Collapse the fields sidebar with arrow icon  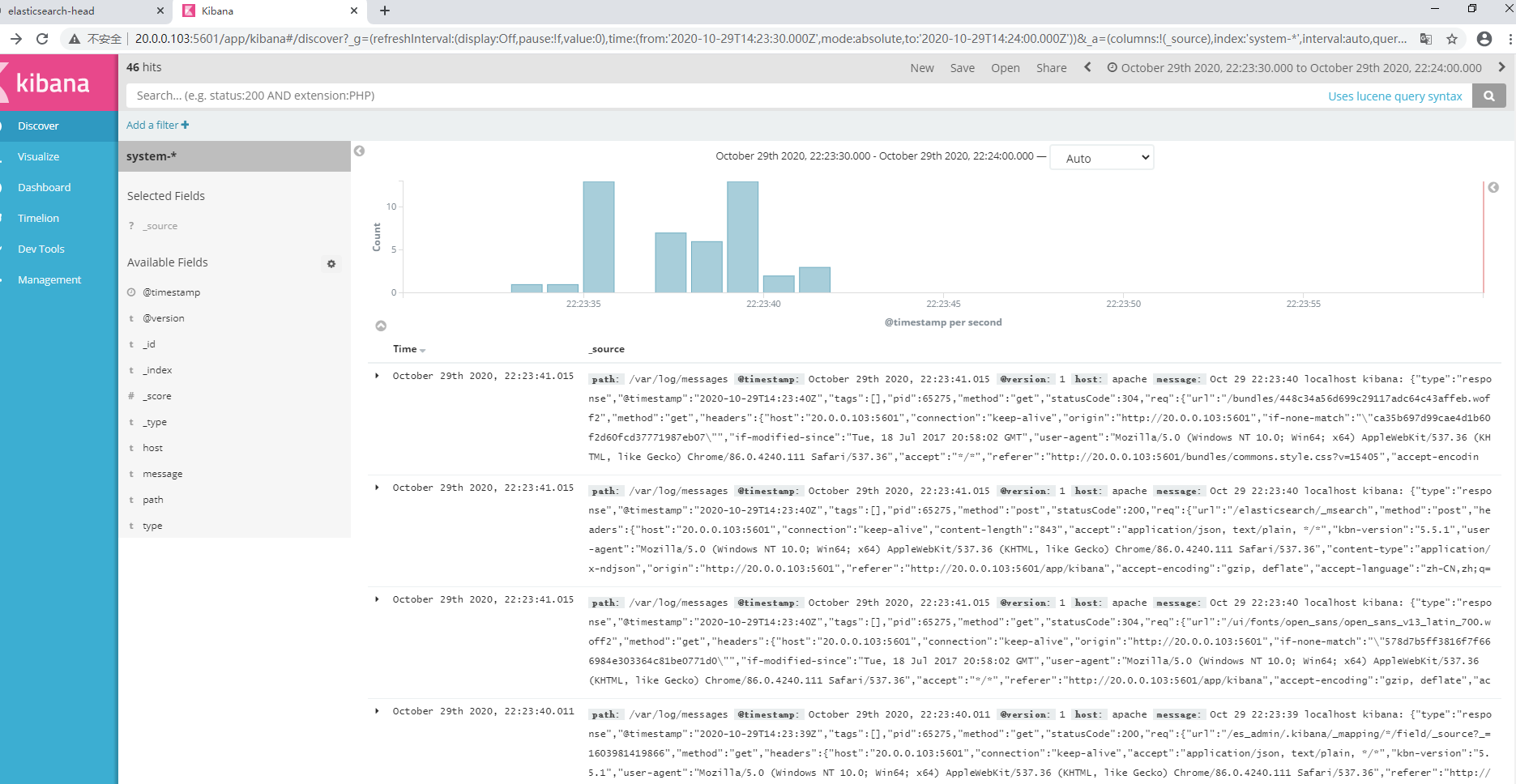(x=359, y=151)
